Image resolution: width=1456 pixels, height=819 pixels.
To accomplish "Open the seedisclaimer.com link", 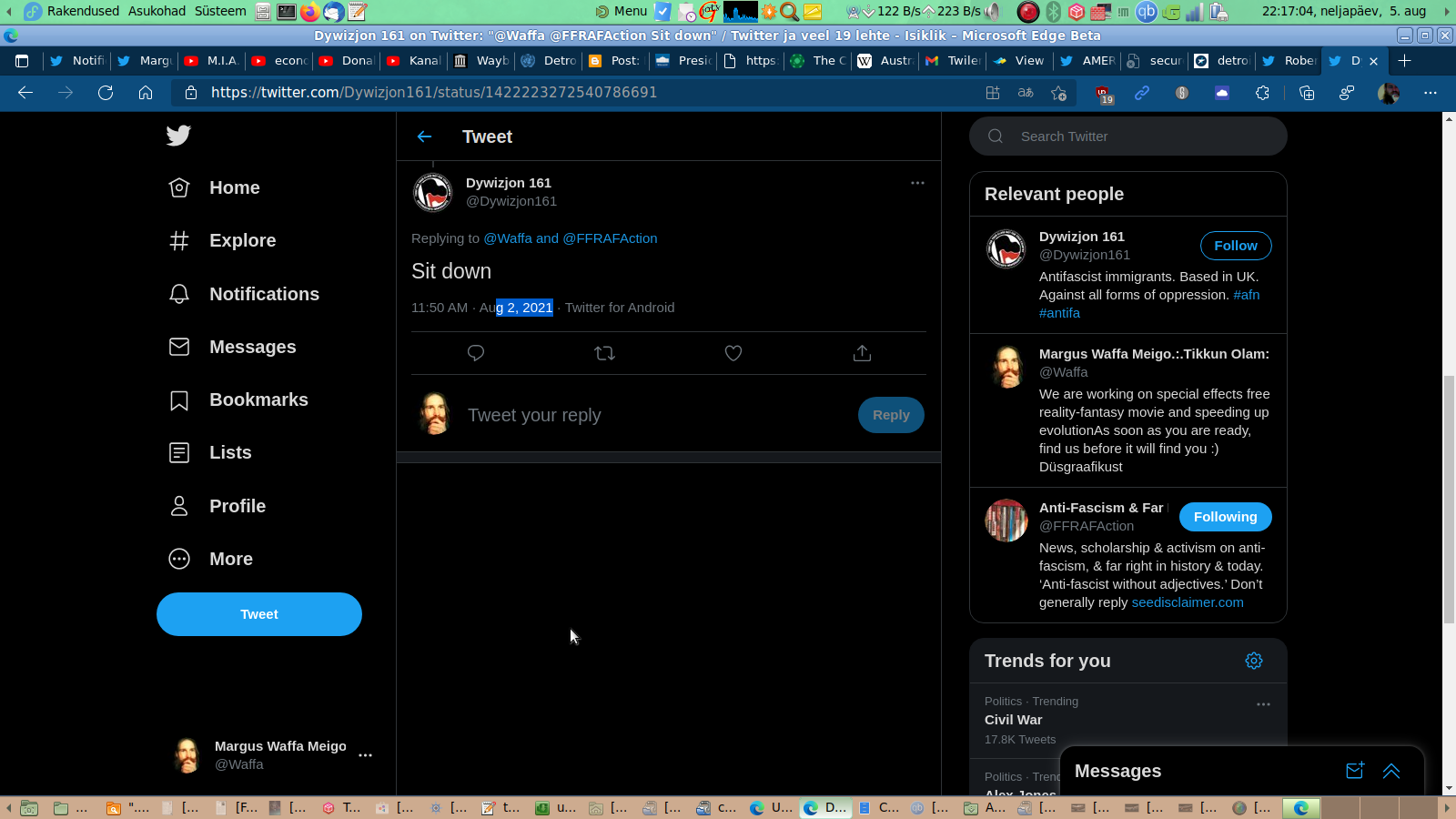I will click(x=1188, y=602).
